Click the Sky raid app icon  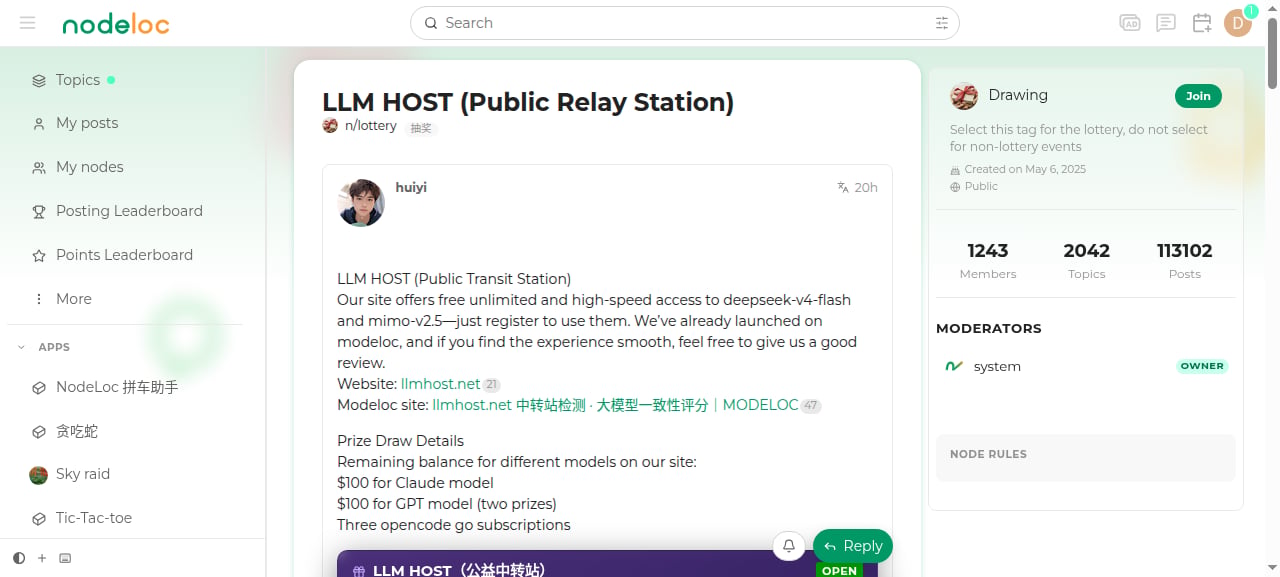click(x=39, y=475)
